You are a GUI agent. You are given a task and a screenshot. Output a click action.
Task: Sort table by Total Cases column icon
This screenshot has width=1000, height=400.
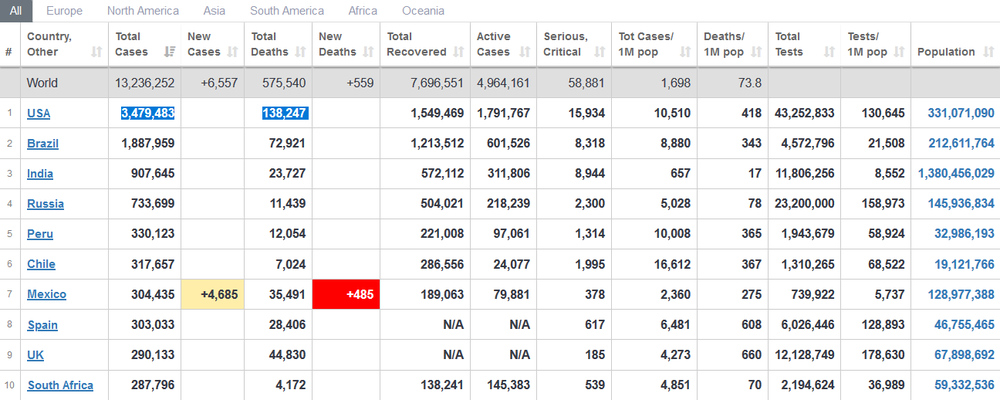pos(169,51)
